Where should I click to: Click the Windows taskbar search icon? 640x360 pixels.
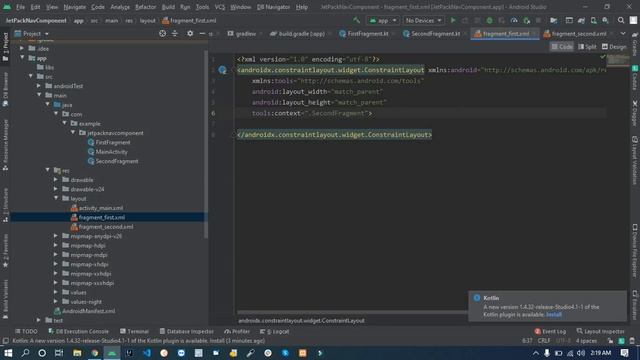25,353
